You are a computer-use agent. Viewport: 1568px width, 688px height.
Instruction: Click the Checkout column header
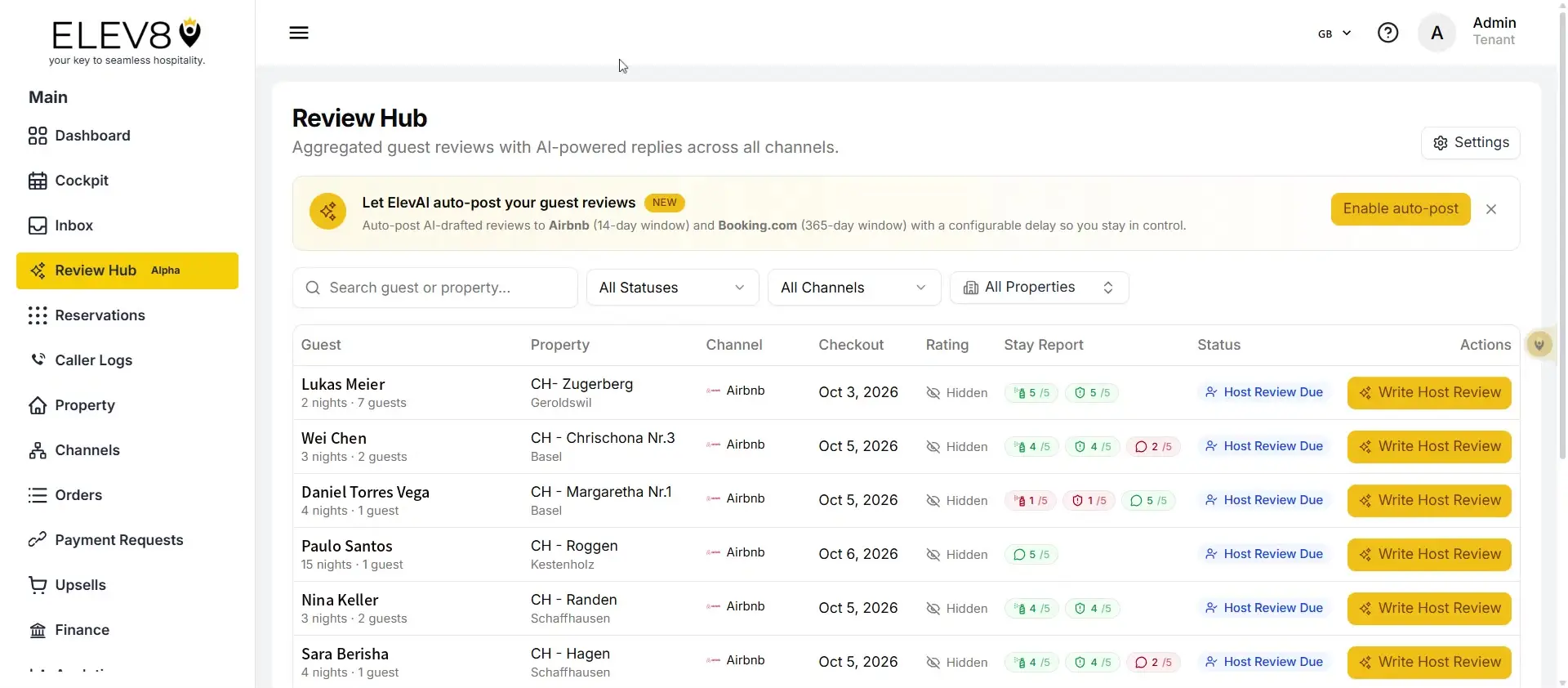[x=851, y=345]
